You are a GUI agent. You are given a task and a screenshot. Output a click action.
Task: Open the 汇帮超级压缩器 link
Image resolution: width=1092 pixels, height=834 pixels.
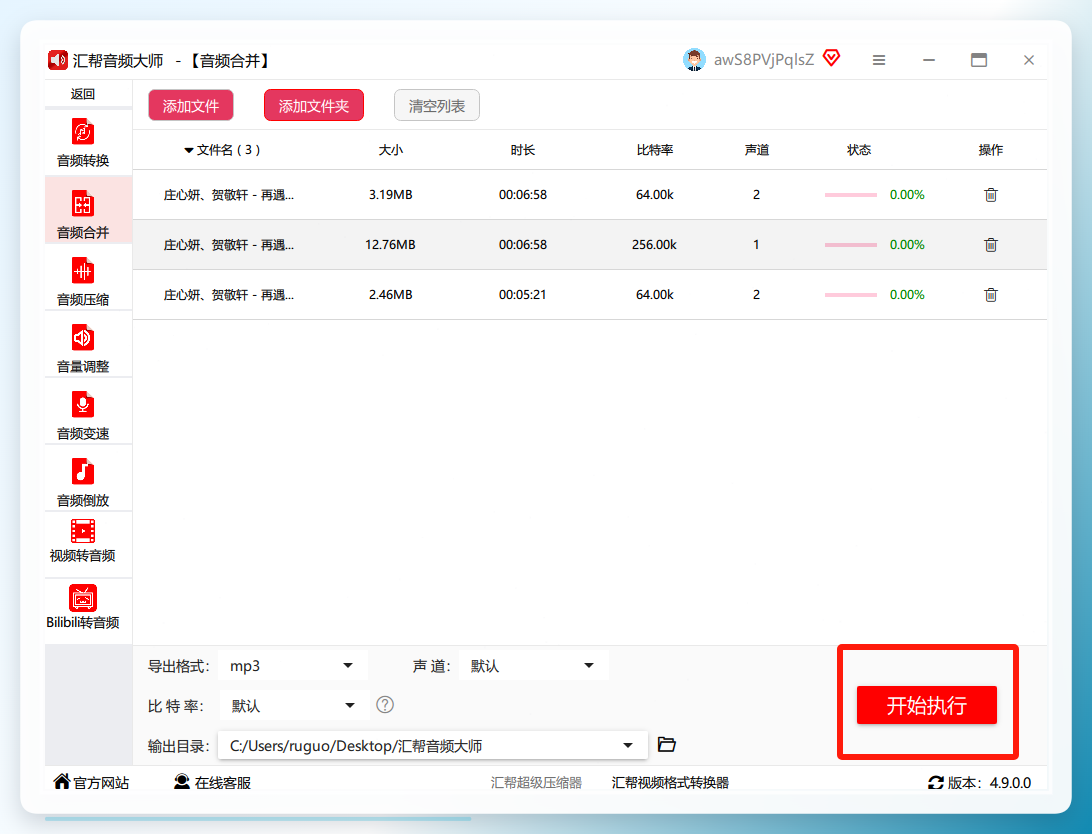coord(536,782)
